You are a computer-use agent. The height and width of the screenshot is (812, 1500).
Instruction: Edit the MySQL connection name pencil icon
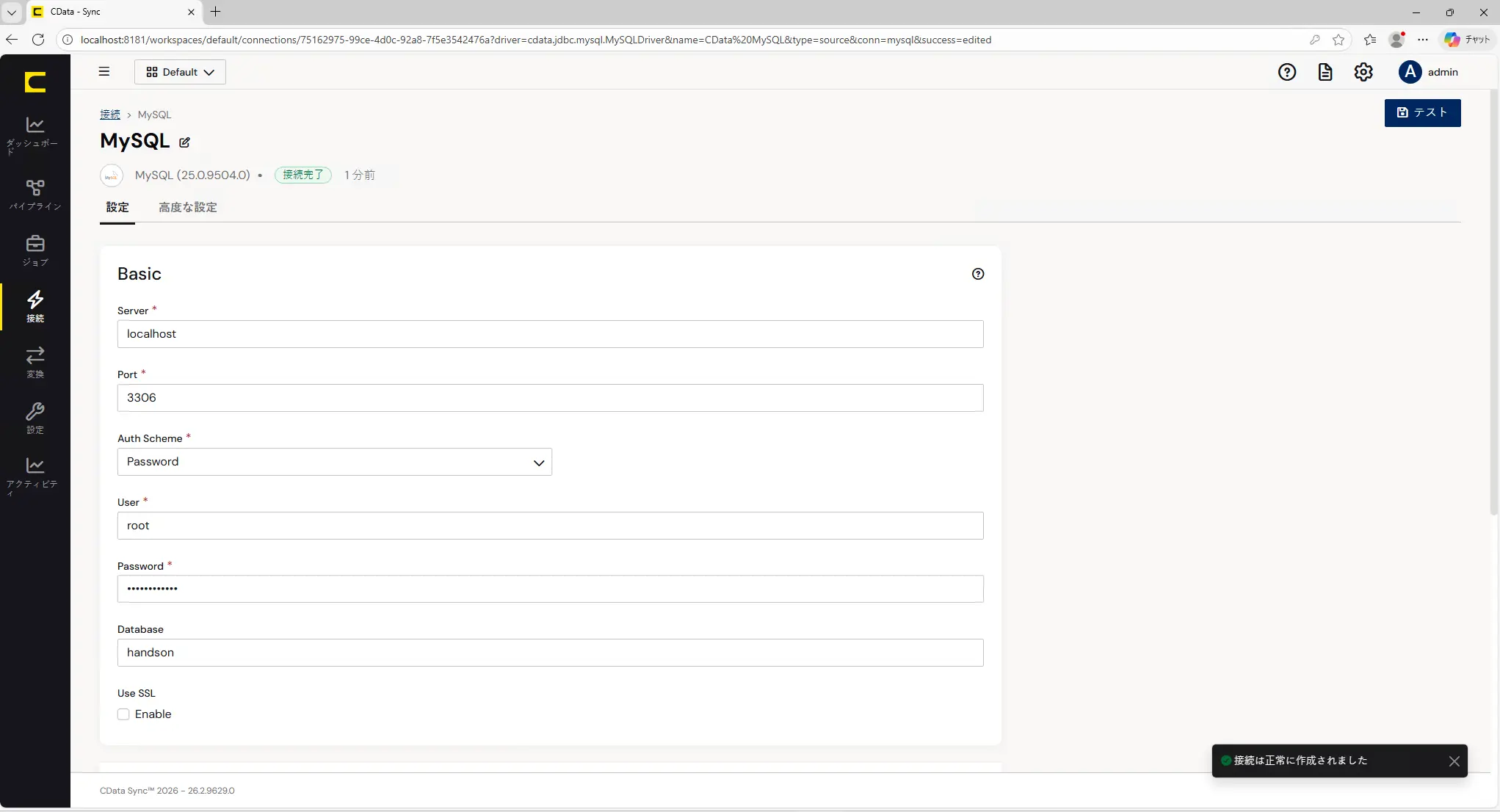[184, 142]
